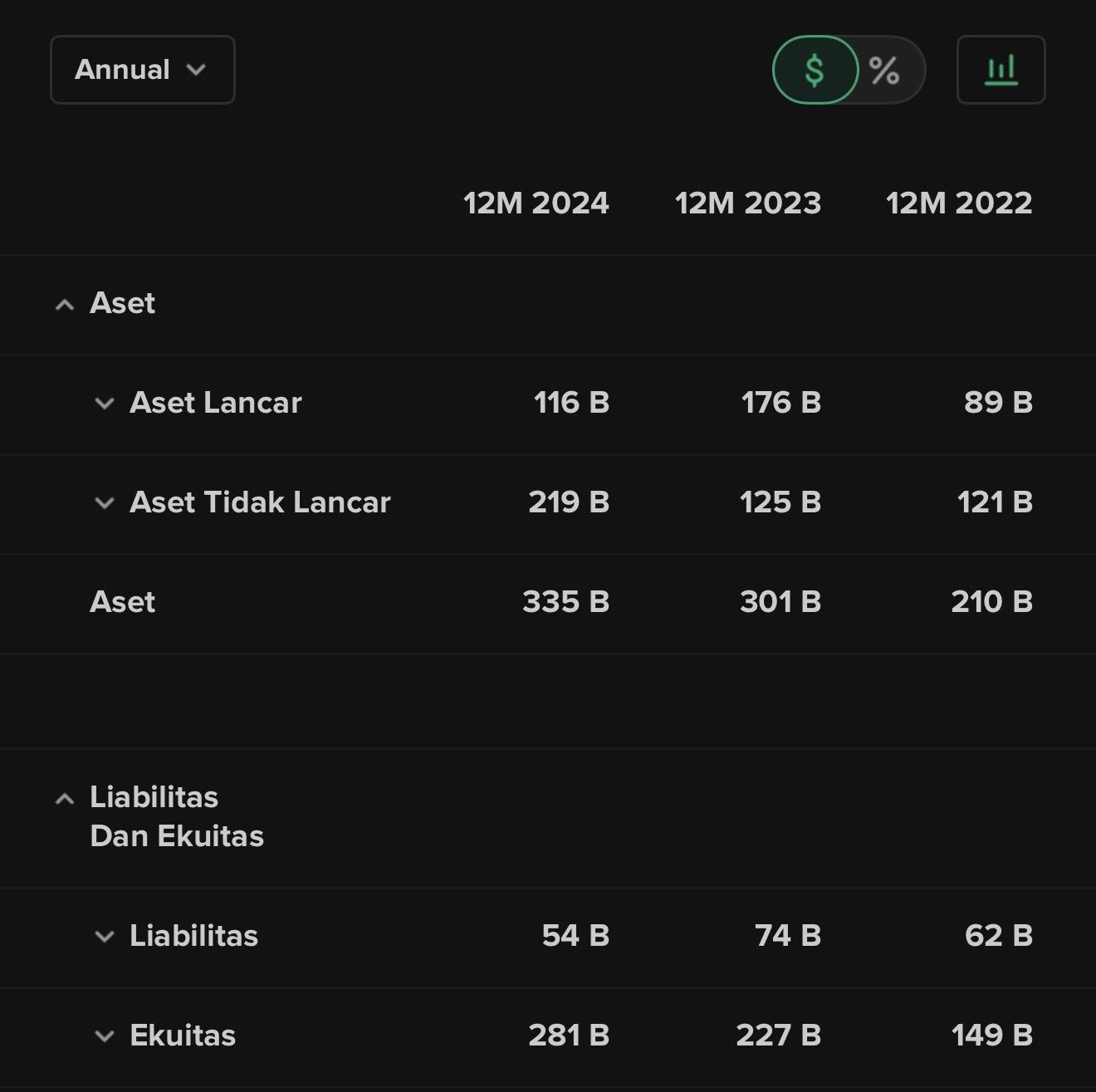Viewport: 1096px width, 1092px height.
Task: Open the Annual period dropdown
Action: 142,70
